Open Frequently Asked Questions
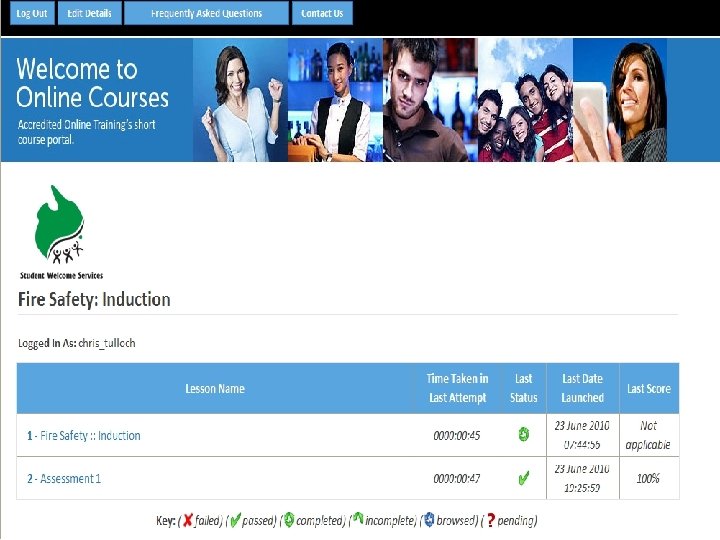720x540 pixels. (x=206, y=13)
